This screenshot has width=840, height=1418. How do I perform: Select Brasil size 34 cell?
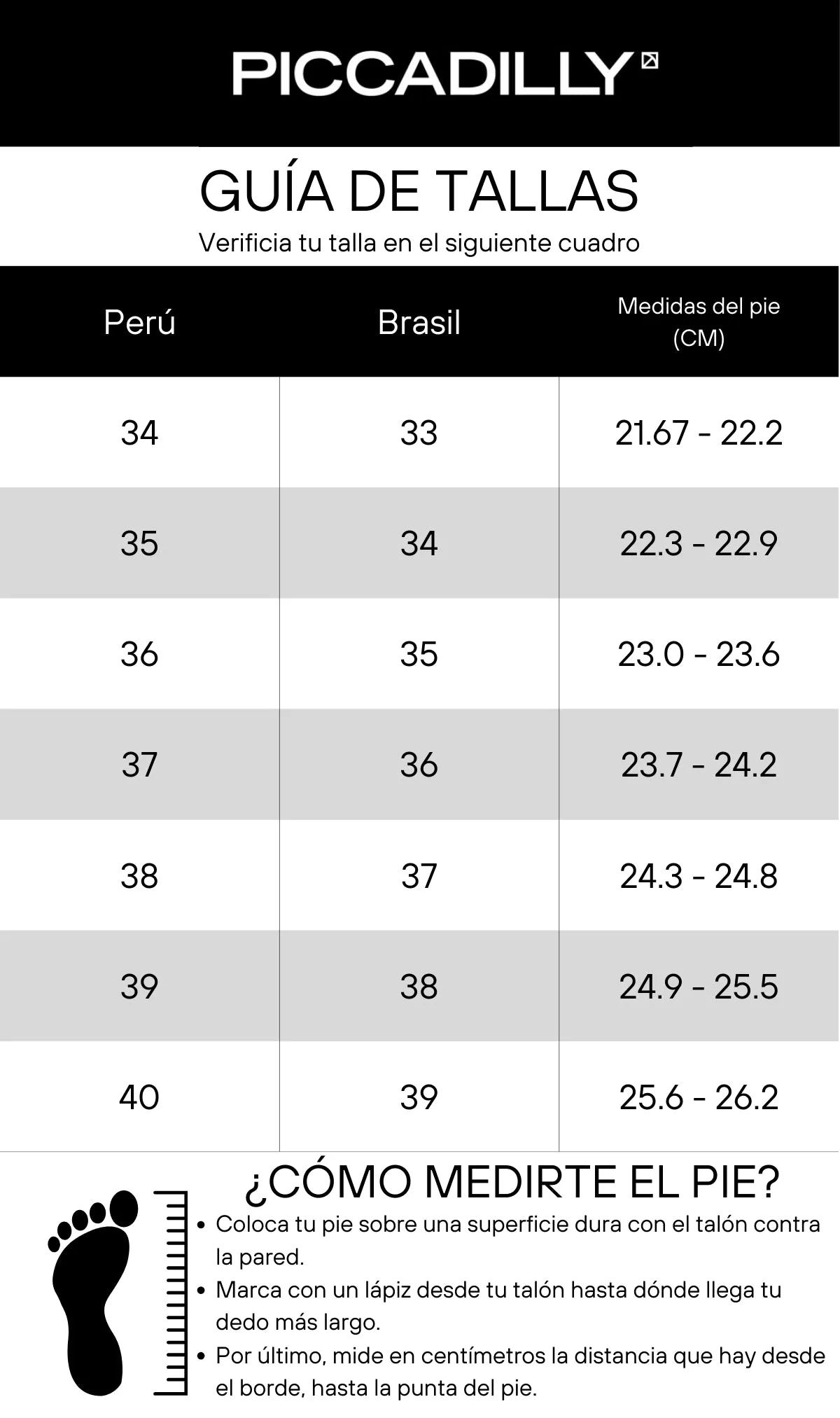click(x=419, y=543)
